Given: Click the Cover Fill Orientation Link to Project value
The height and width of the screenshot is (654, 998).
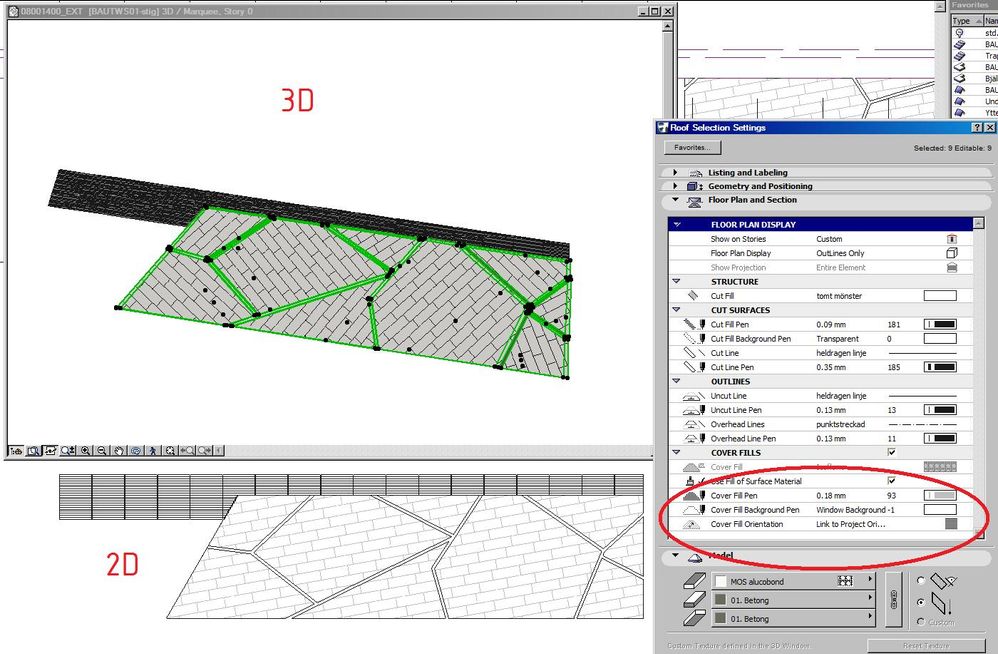Looking at the screenshot, I should click(850, 524).
